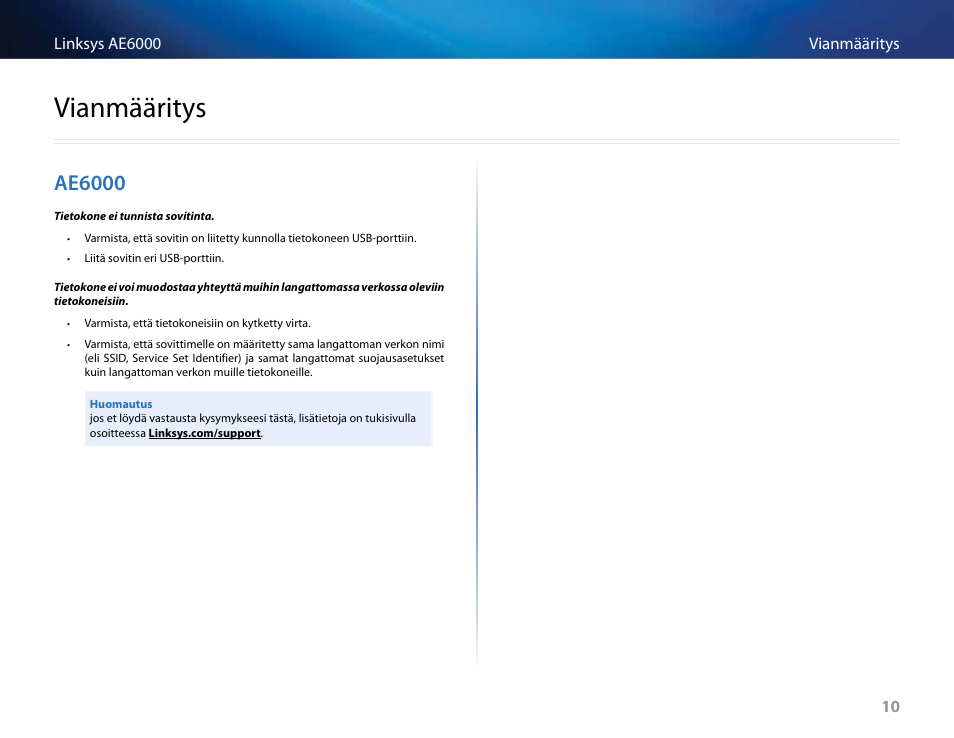Viewport: 954px width, 738px height.
Task: Select heading "Tietokone ei tunnista sovitinta."
Action: tap(134, 216)
